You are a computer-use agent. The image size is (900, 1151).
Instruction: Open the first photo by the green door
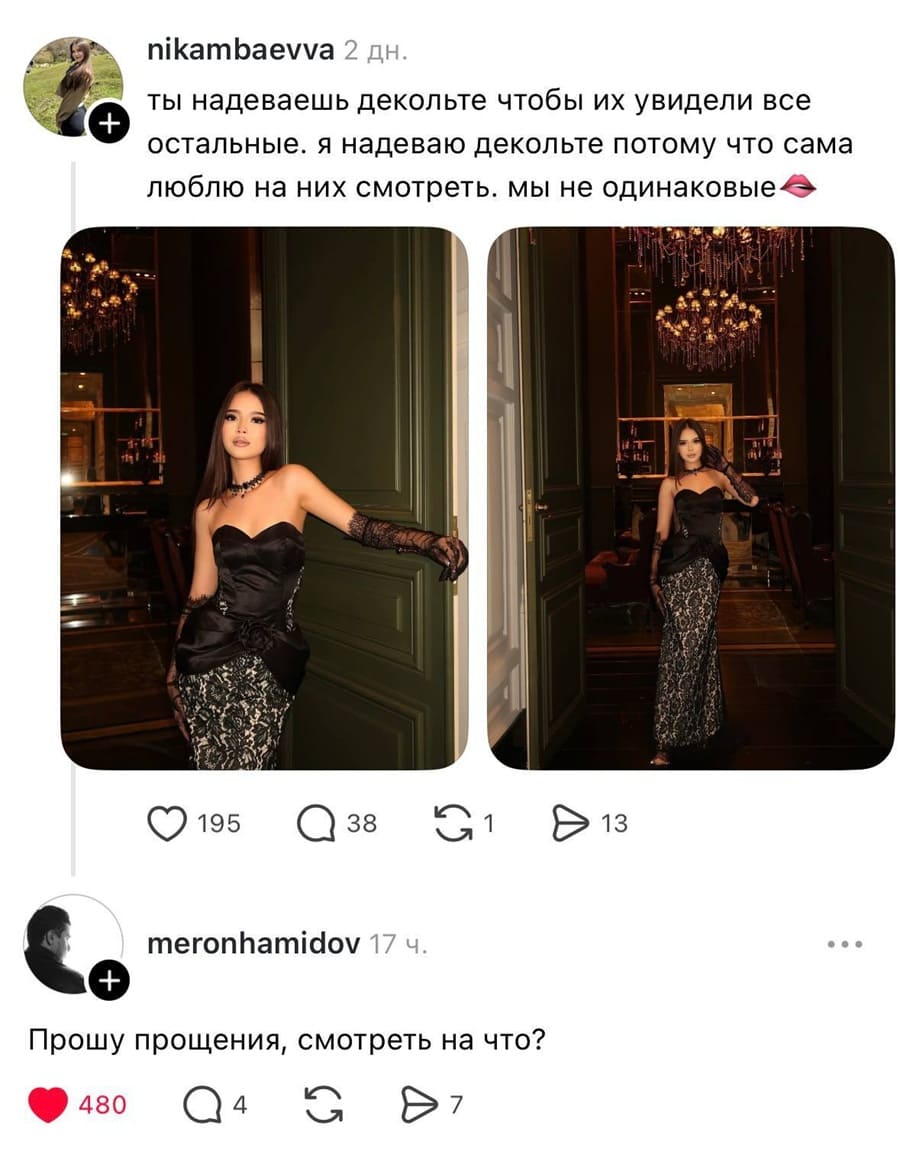coord(264,498)
